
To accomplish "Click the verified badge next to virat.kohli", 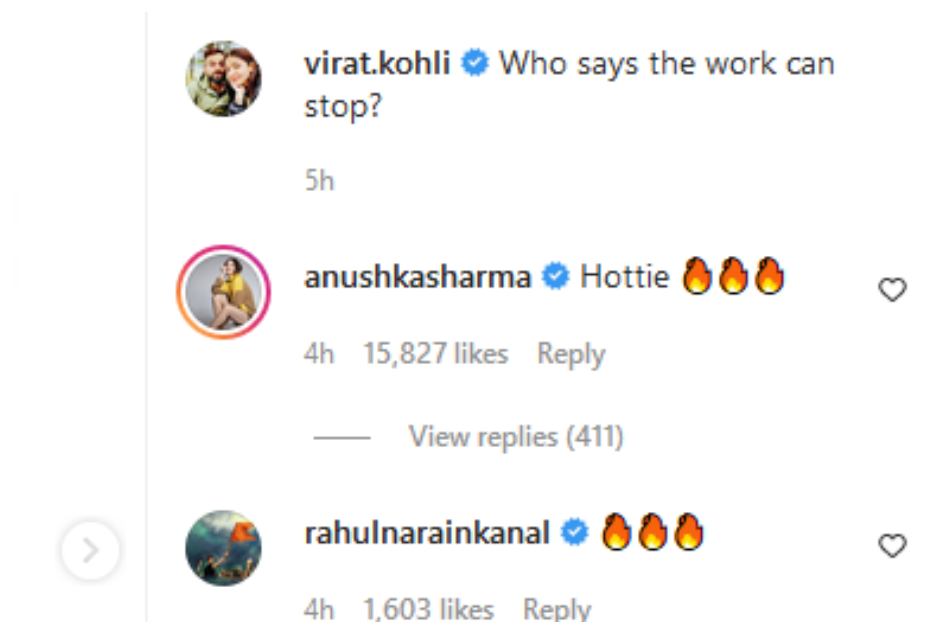I will point(475,65).
